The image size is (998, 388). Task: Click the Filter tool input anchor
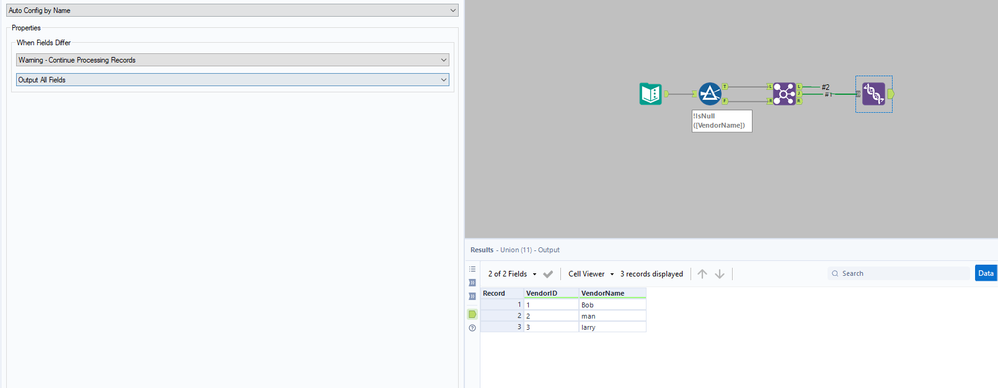(695, 94)
